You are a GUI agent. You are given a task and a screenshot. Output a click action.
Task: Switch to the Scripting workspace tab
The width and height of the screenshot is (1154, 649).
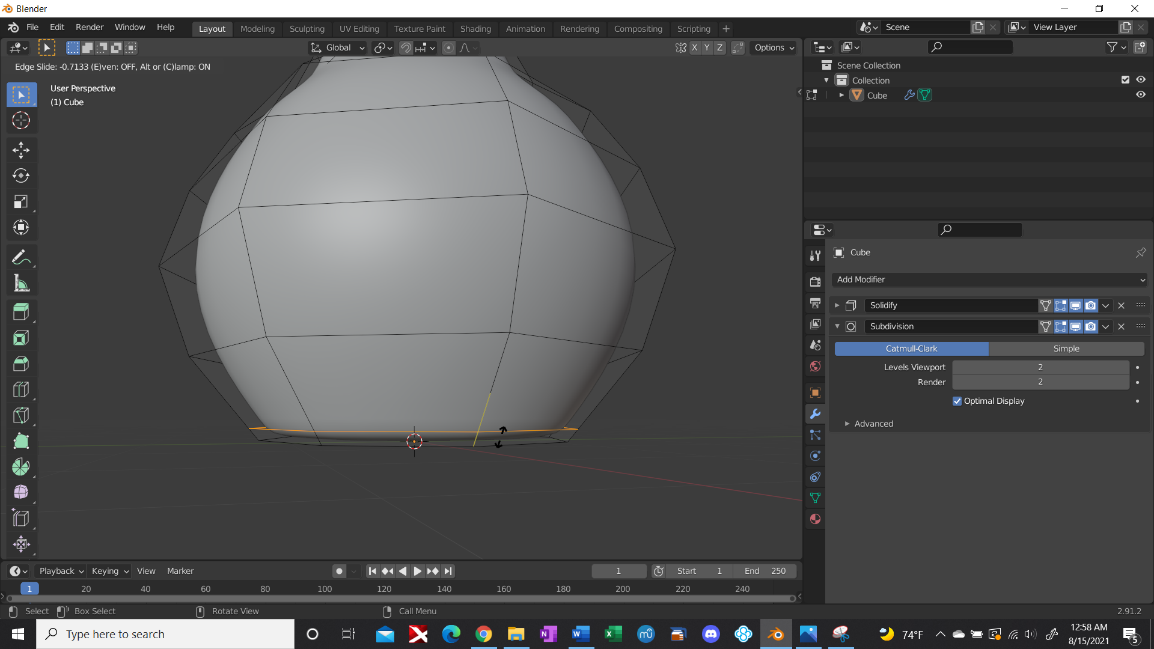click(x=693, y=29)
